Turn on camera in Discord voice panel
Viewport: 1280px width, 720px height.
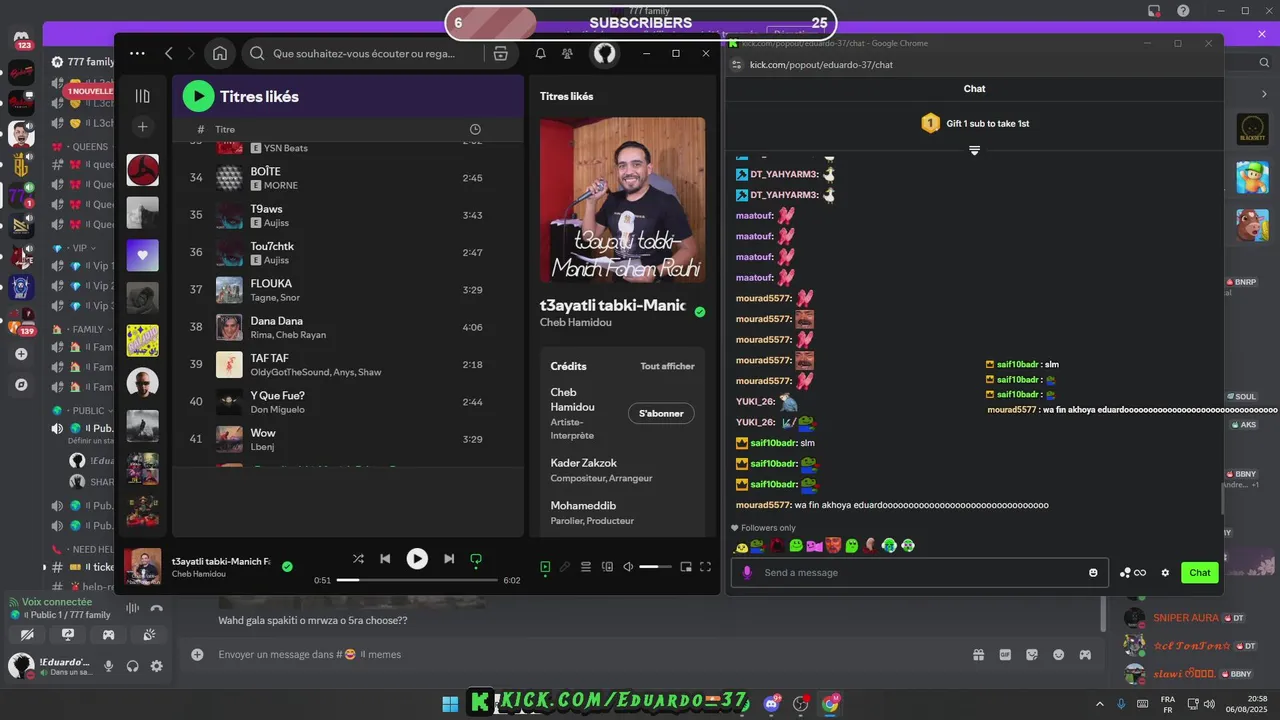point(27,634)
